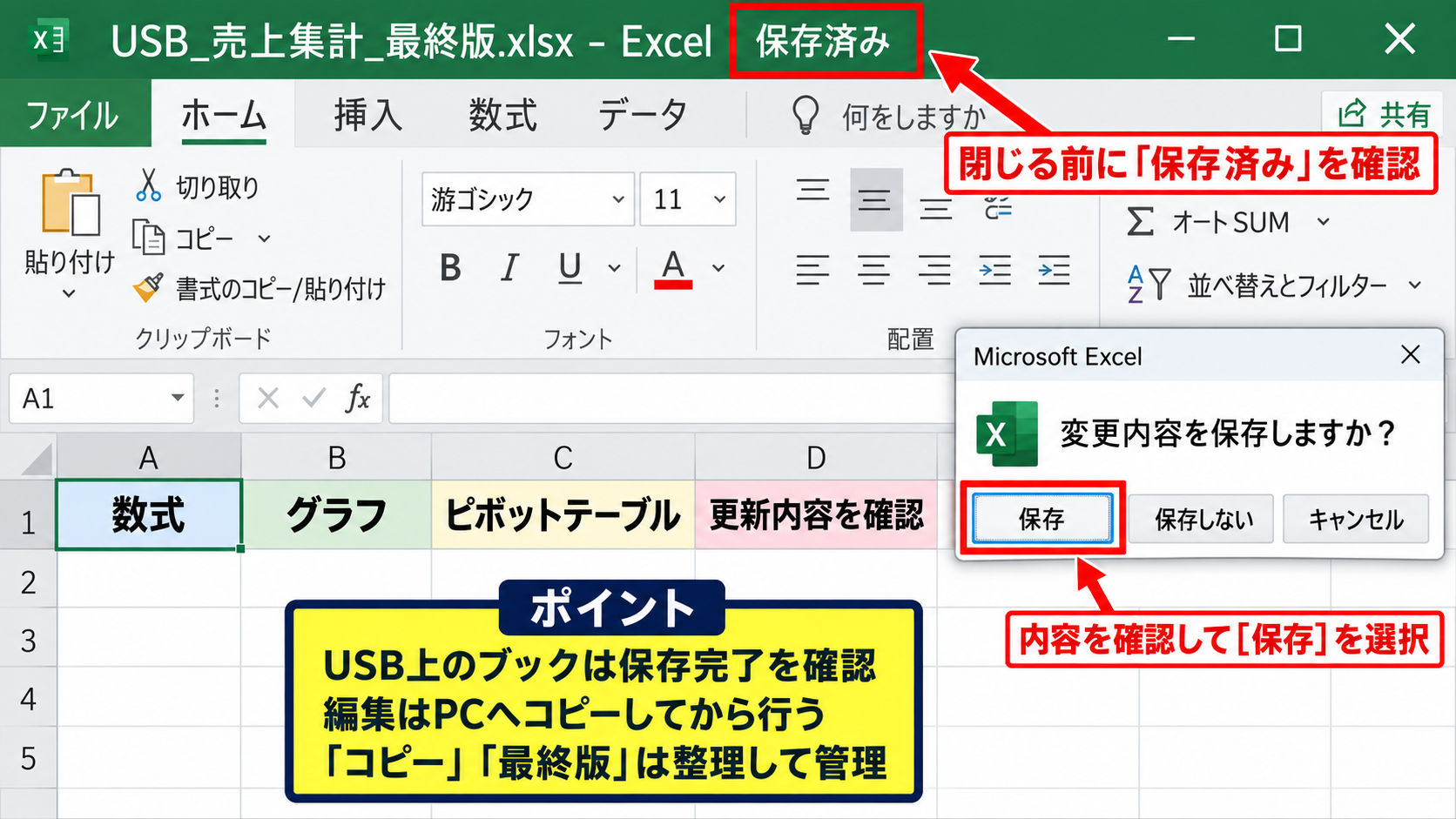Open the Name Box A1 dropdown arrow
Image resolution: width=1456 pixels, height=819 pixels.
pyautogui.click(x=178, y=398)
